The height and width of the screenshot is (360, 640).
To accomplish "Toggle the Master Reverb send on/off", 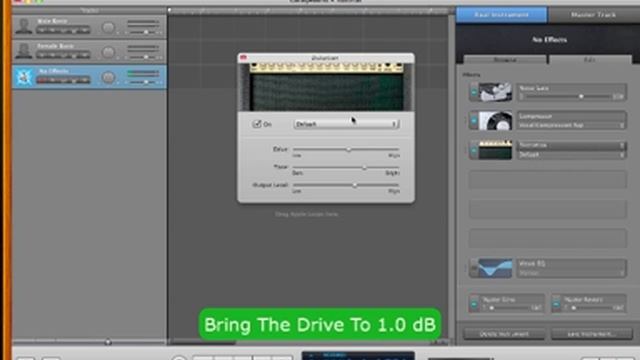I will pos(556,304).
